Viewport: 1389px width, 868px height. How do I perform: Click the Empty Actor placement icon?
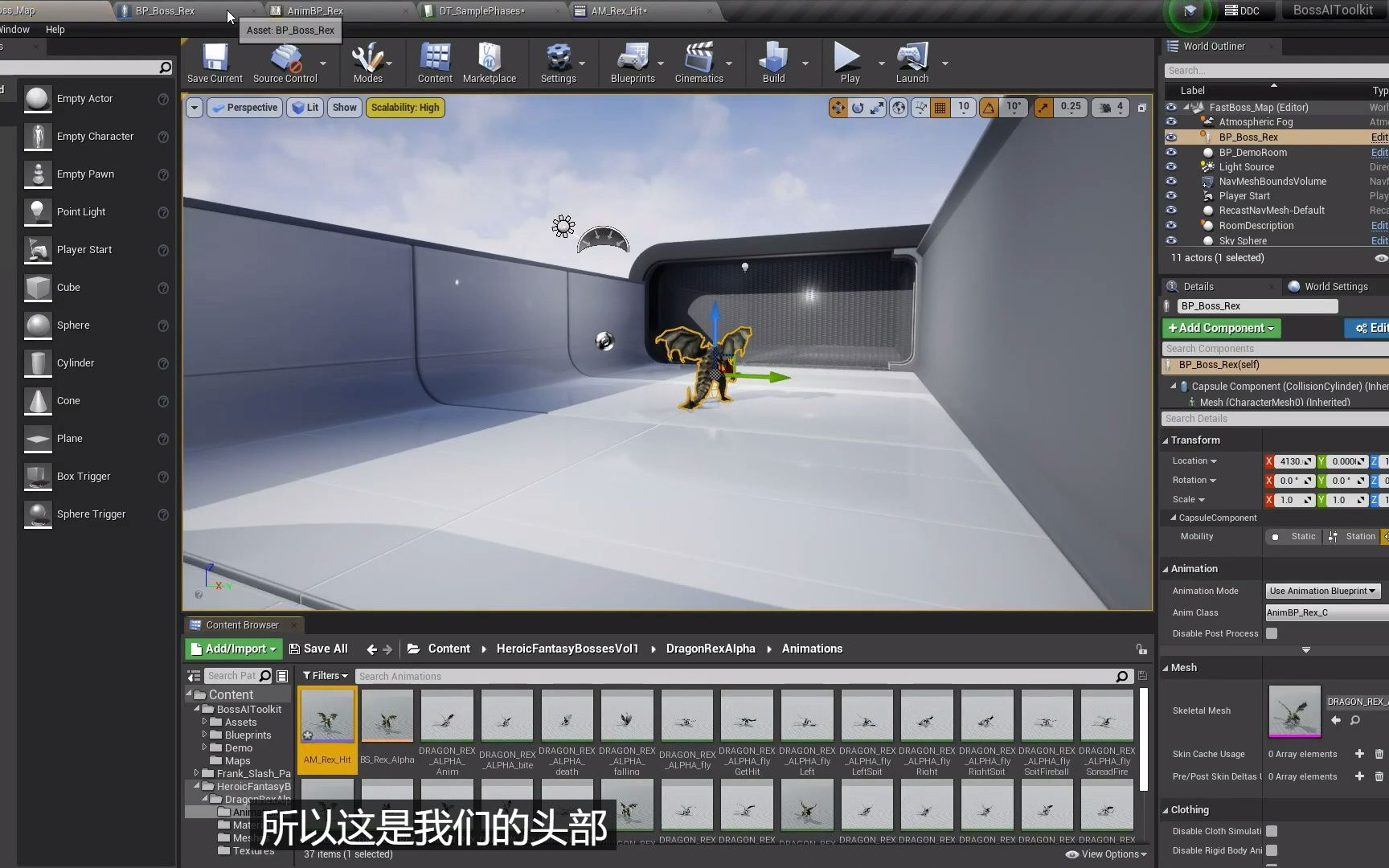(37, 99)
